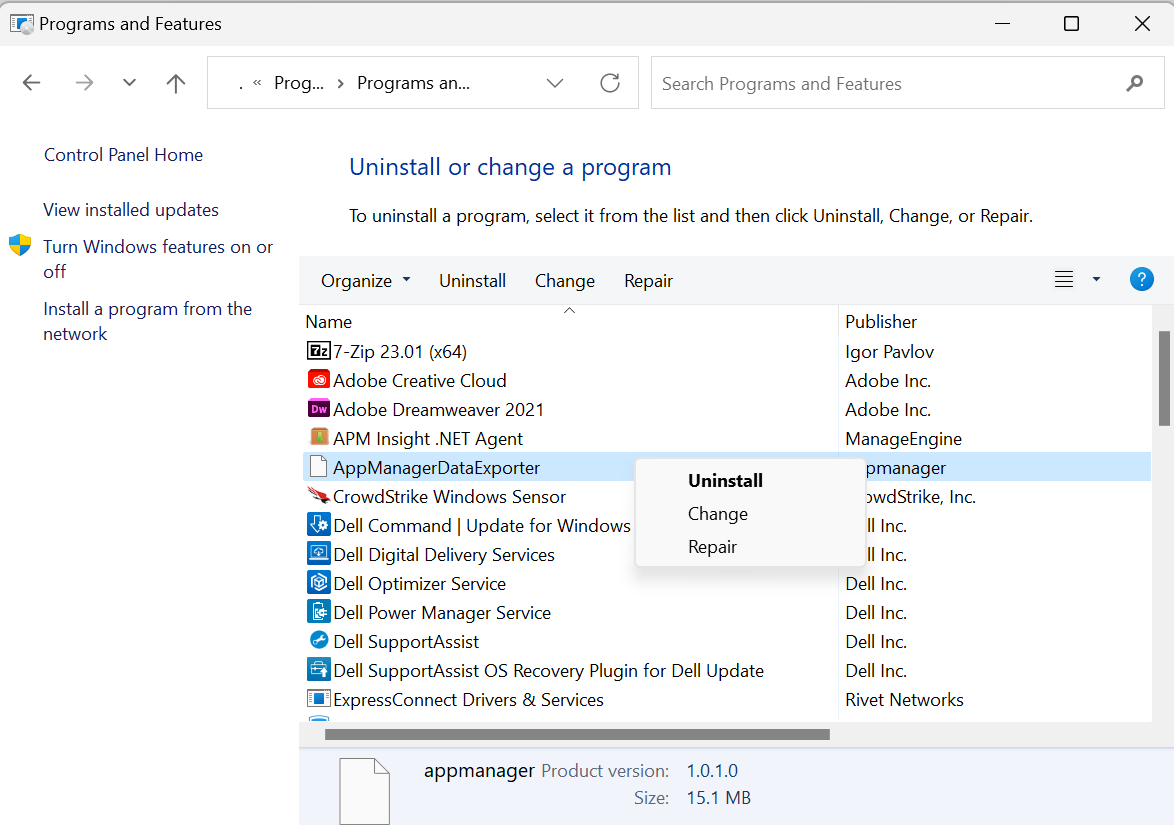Screen dimensions: 1174x825
Task: Expand the hidden breadcrumb chevron in the address bar
Action: pyautogui.click(x=257, y=82)
